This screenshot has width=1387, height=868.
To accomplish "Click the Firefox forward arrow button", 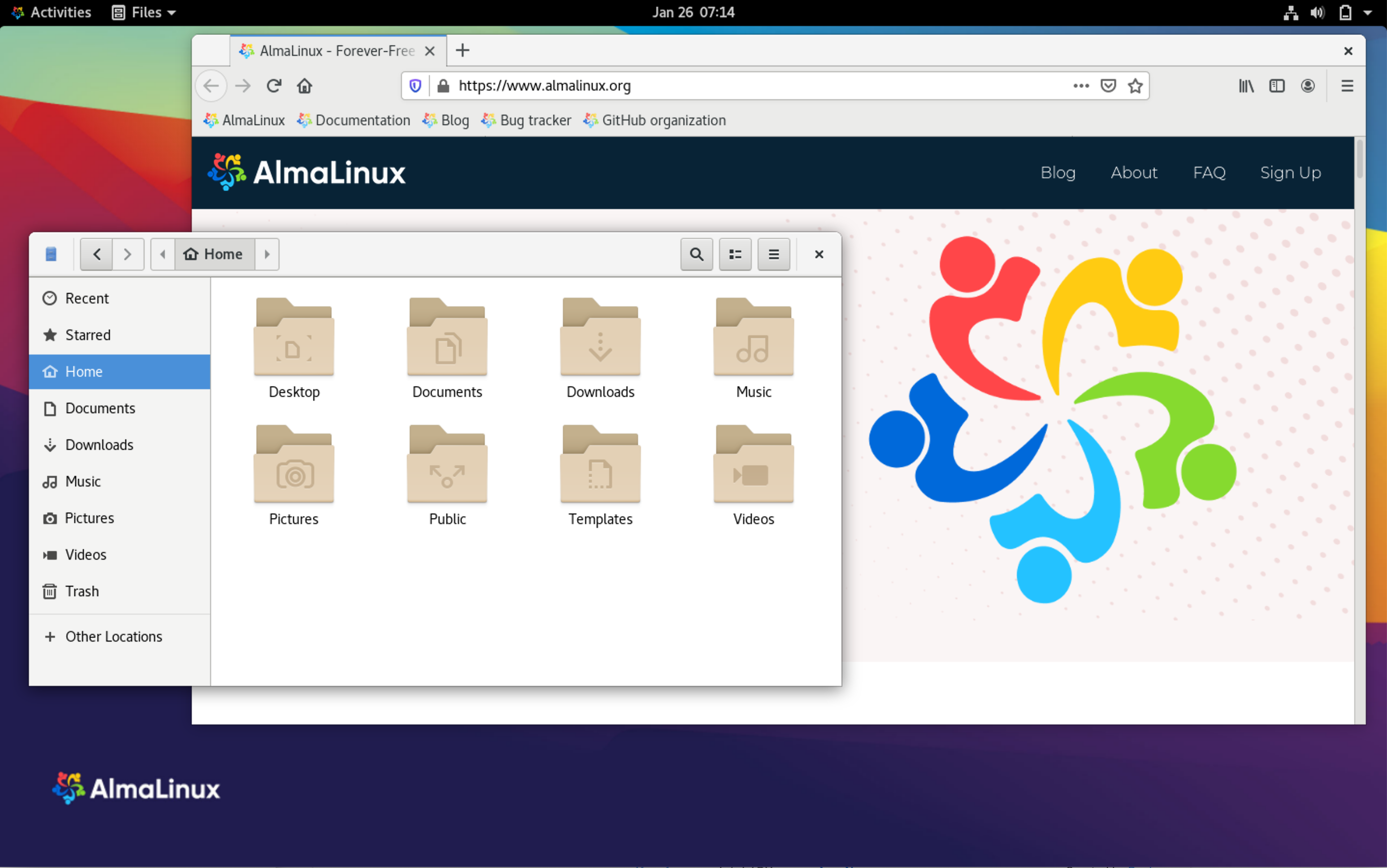I will click(243, 86).
